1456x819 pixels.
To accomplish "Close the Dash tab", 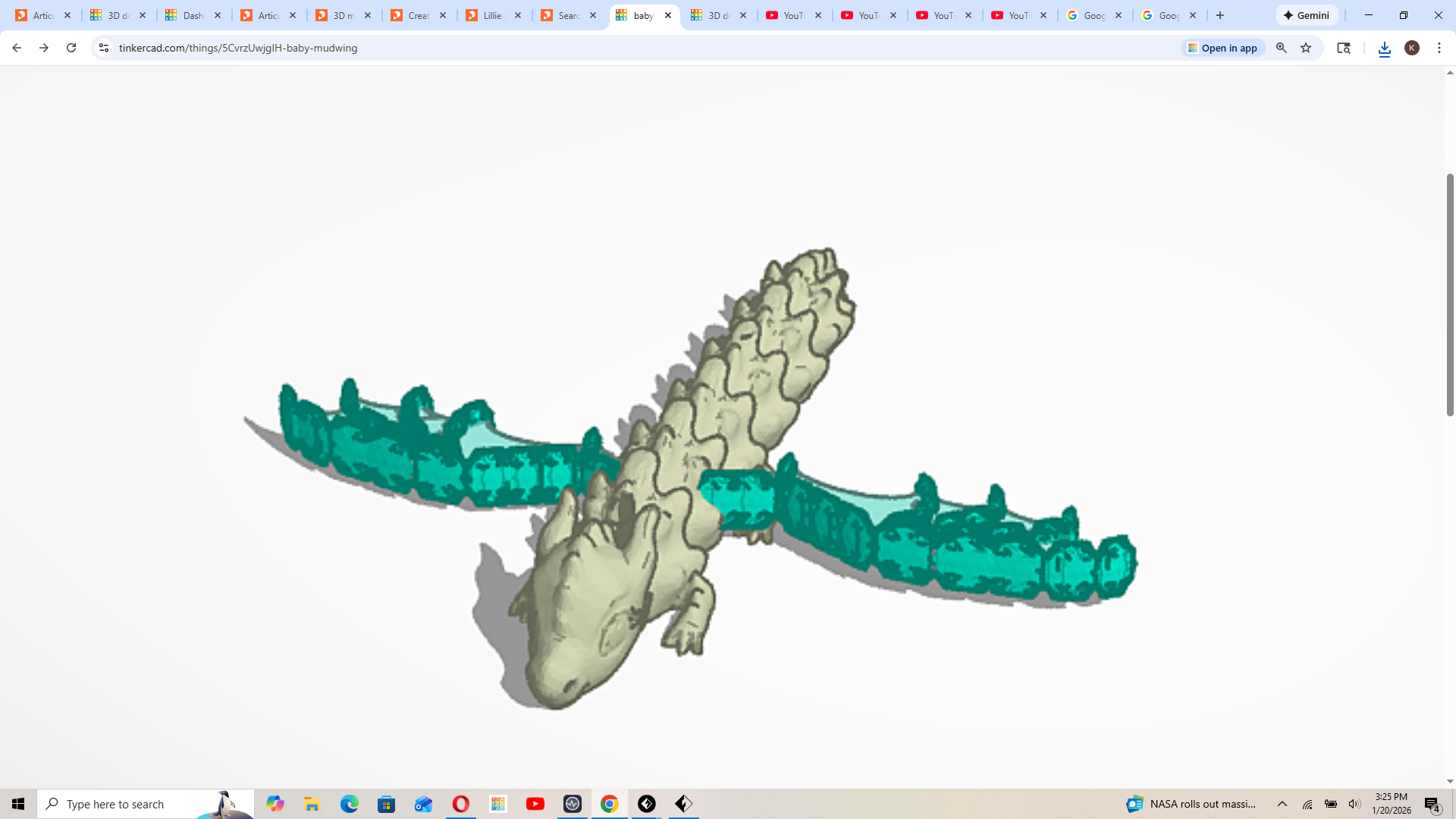I will [x=218, y=15].
